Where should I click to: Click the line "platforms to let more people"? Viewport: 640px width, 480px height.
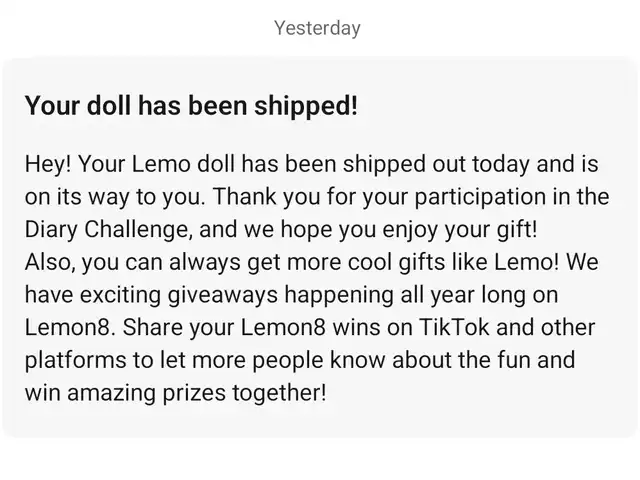pyautogui.click(x=174, y=360)
